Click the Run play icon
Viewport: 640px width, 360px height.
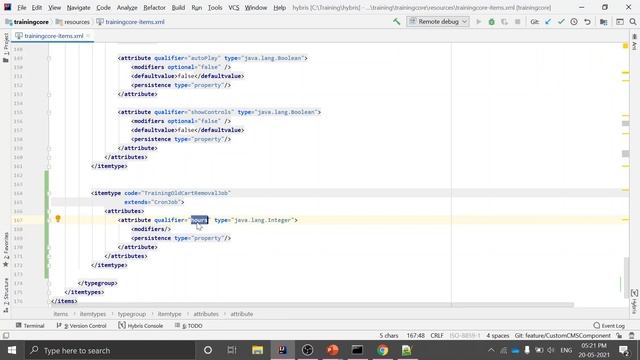point(478,22)
